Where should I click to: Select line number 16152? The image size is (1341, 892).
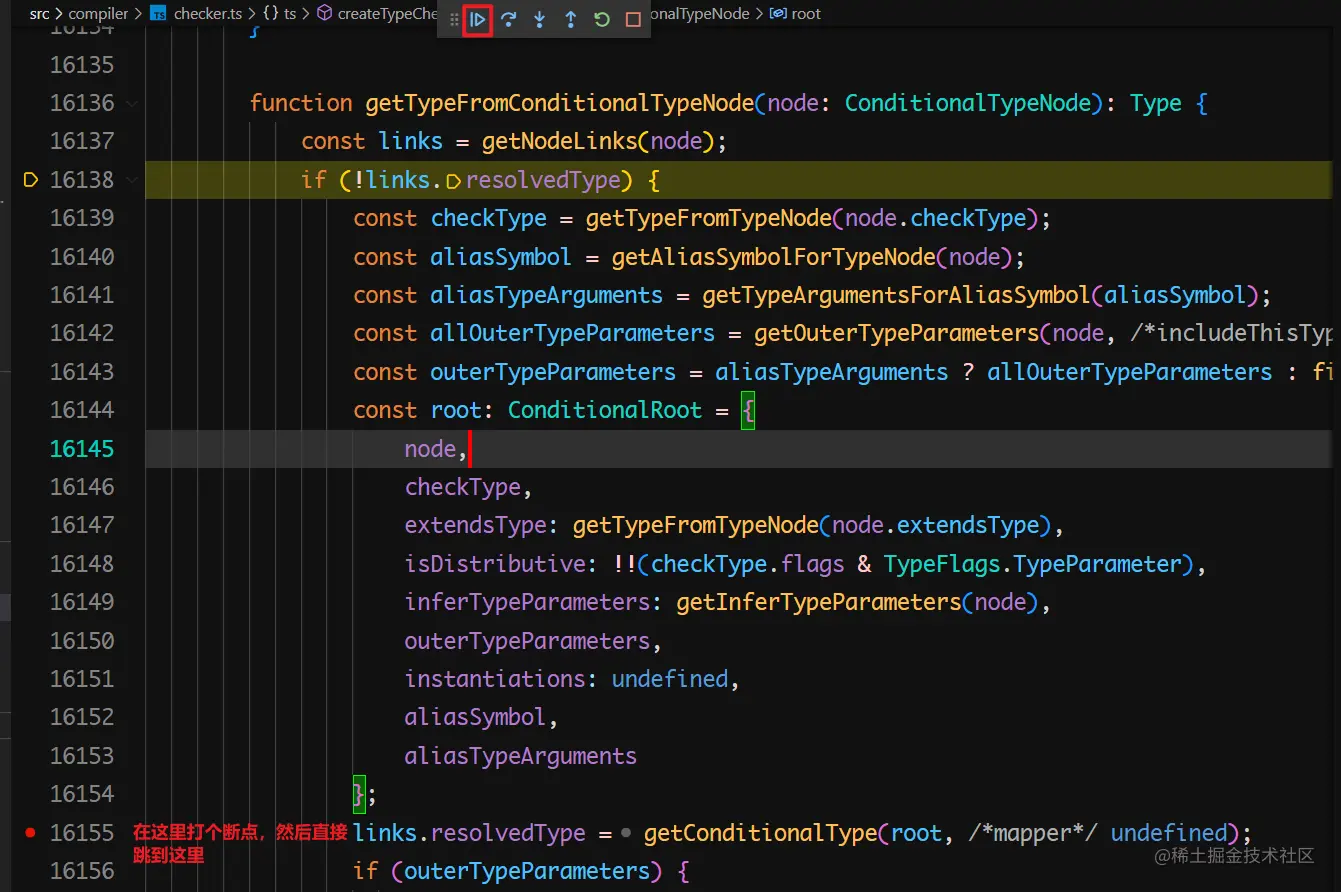82,717
